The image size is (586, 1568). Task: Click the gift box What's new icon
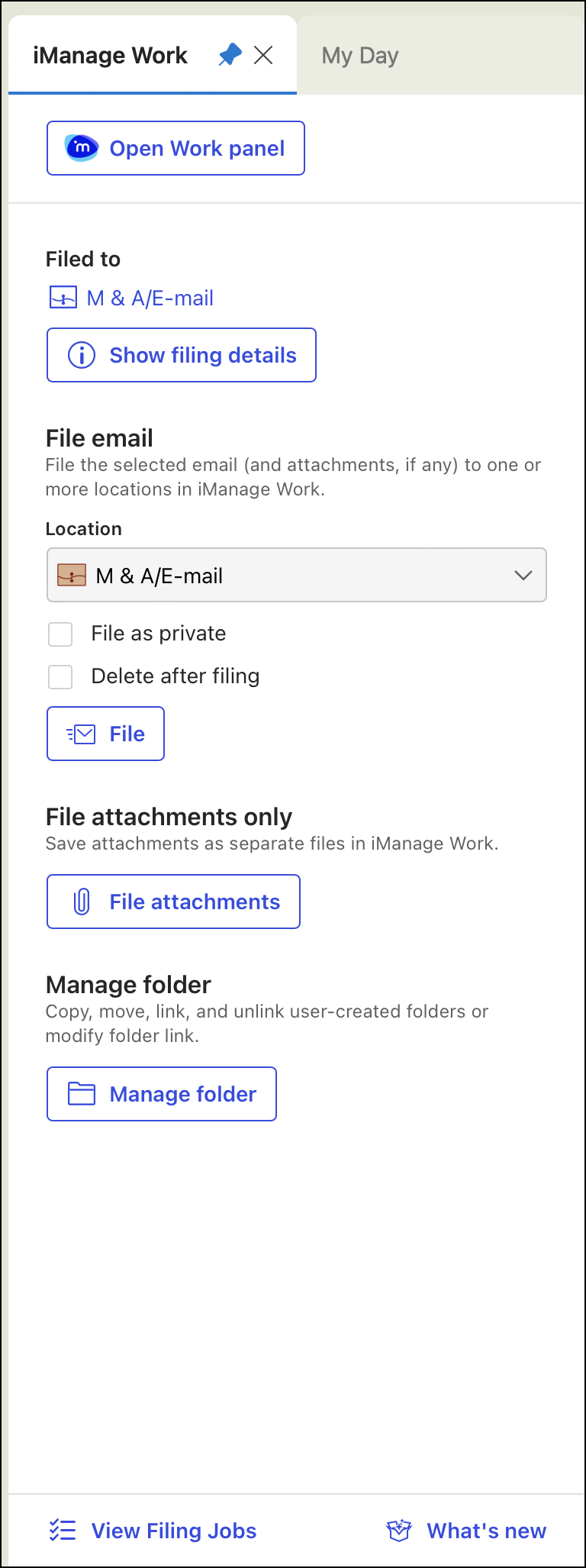[x=399, y=1531]
